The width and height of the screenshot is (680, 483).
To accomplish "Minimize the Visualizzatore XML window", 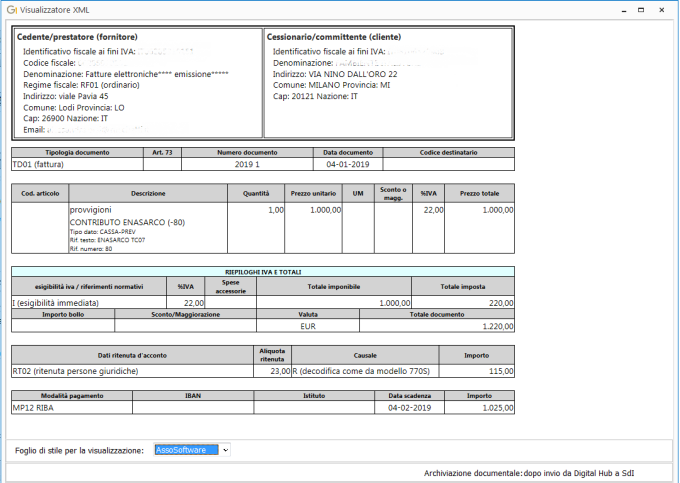I will [624, 10].
